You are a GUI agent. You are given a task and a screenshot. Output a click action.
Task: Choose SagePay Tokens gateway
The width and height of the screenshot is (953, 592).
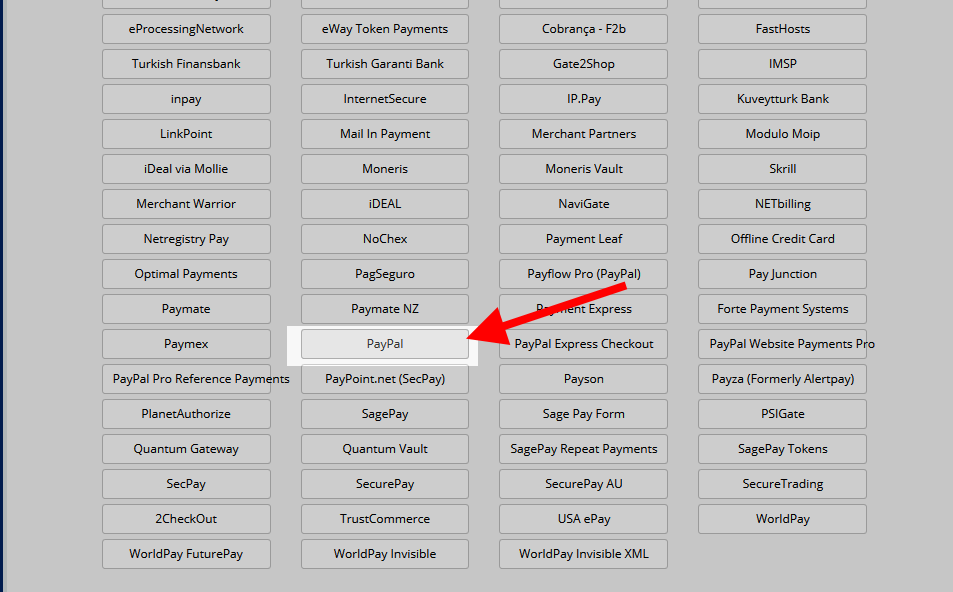pyautogui.click(x=782, y=449)
